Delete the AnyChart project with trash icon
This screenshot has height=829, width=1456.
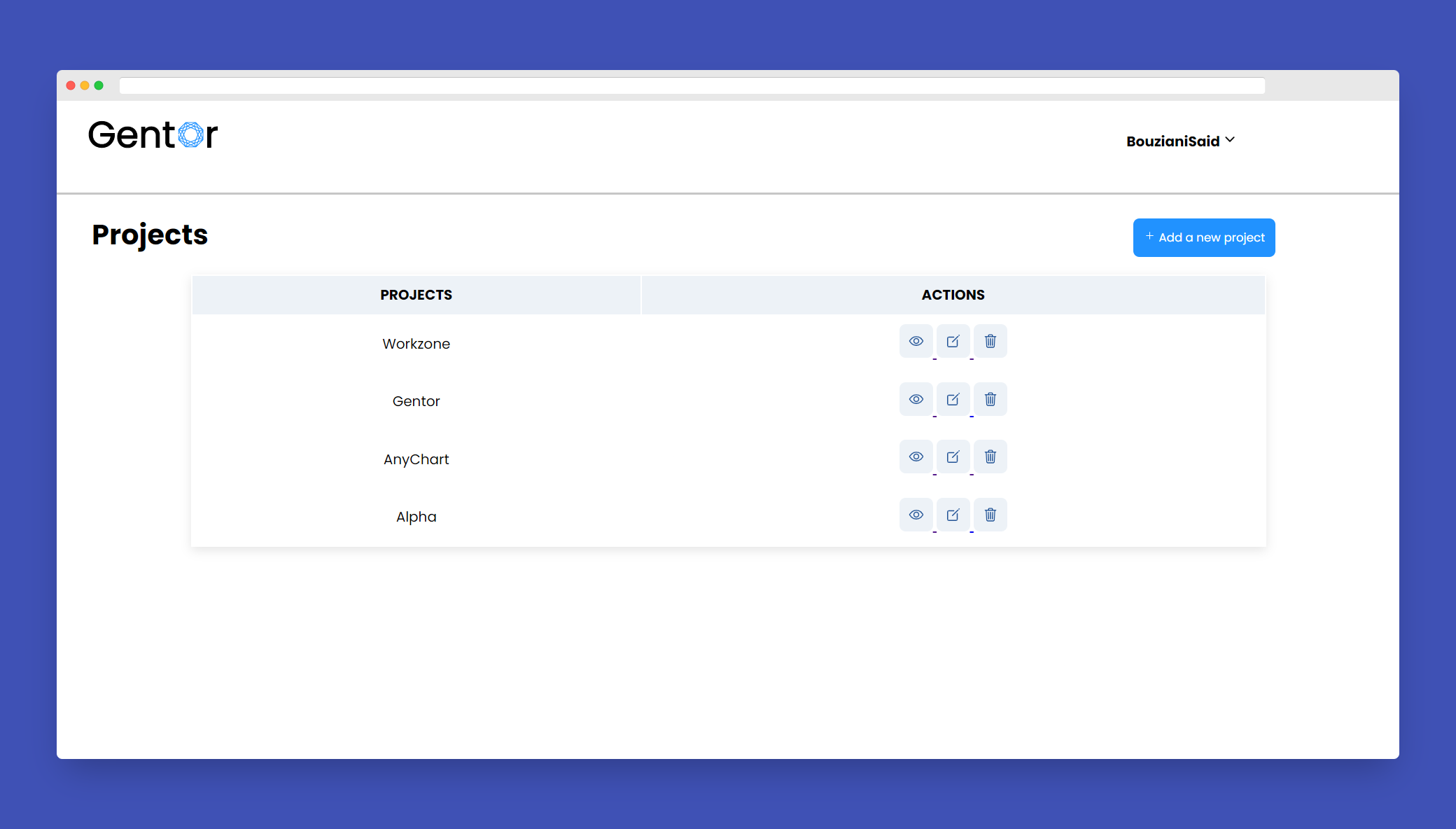[x=990, y=457]
